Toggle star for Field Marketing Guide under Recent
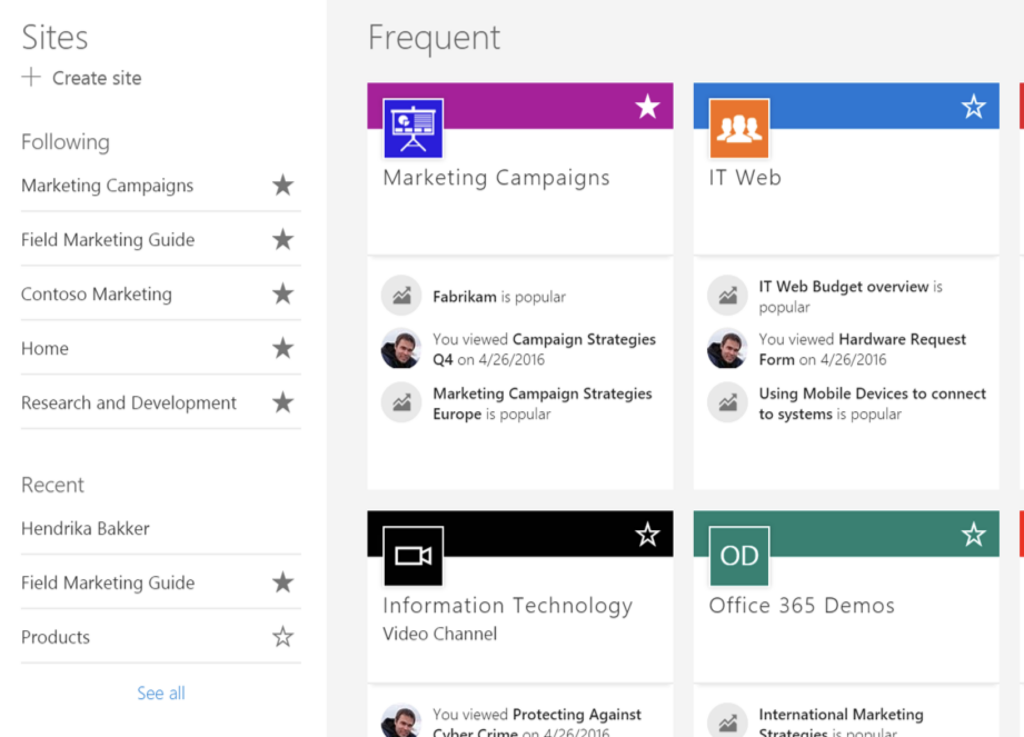 pyautogui.click(x=283, y=582)
